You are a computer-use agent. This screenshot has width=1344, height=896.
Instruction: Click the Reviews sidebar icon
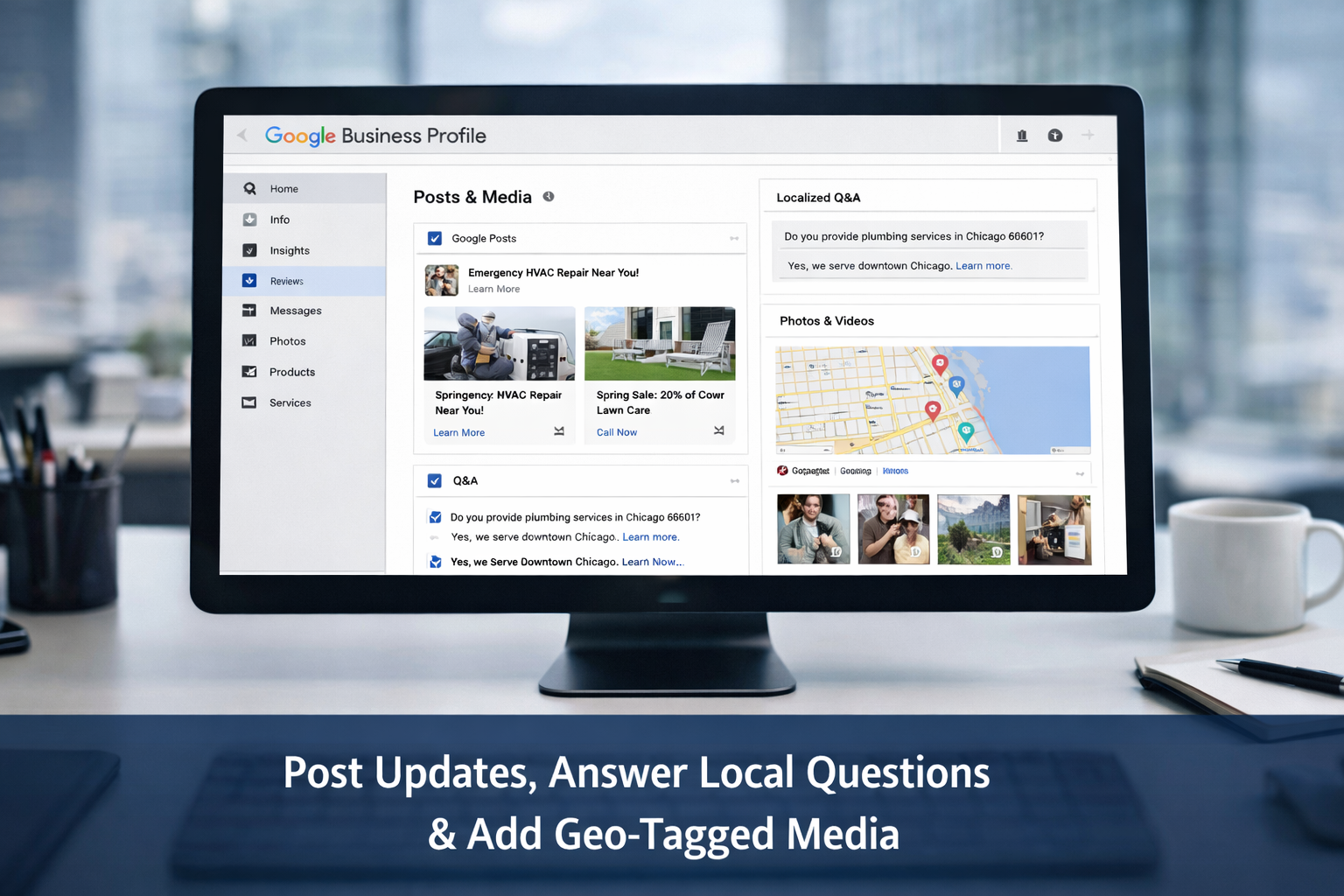[x=249, y=281]
